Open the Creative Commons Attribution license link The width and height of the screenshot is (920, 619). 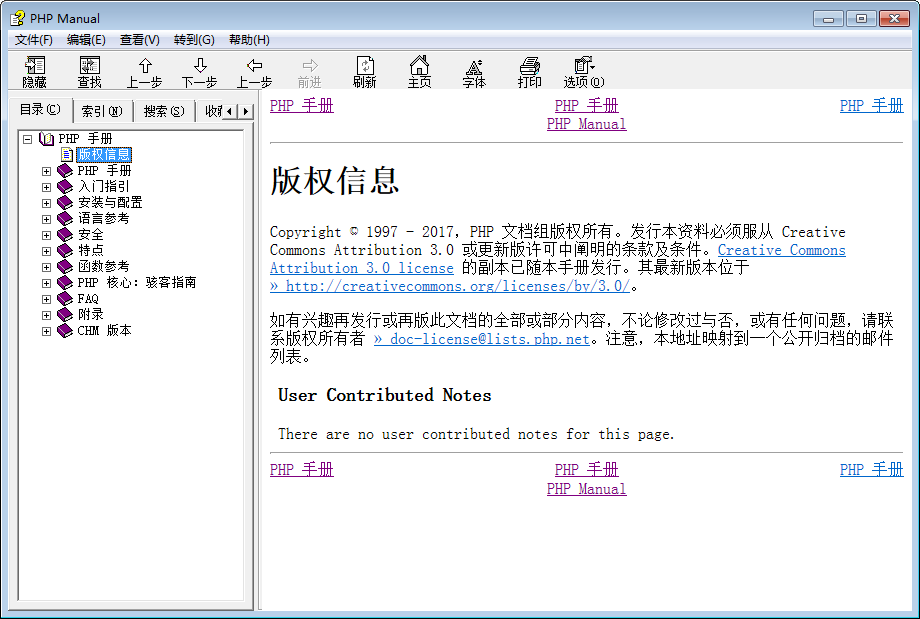click(781, 250)
